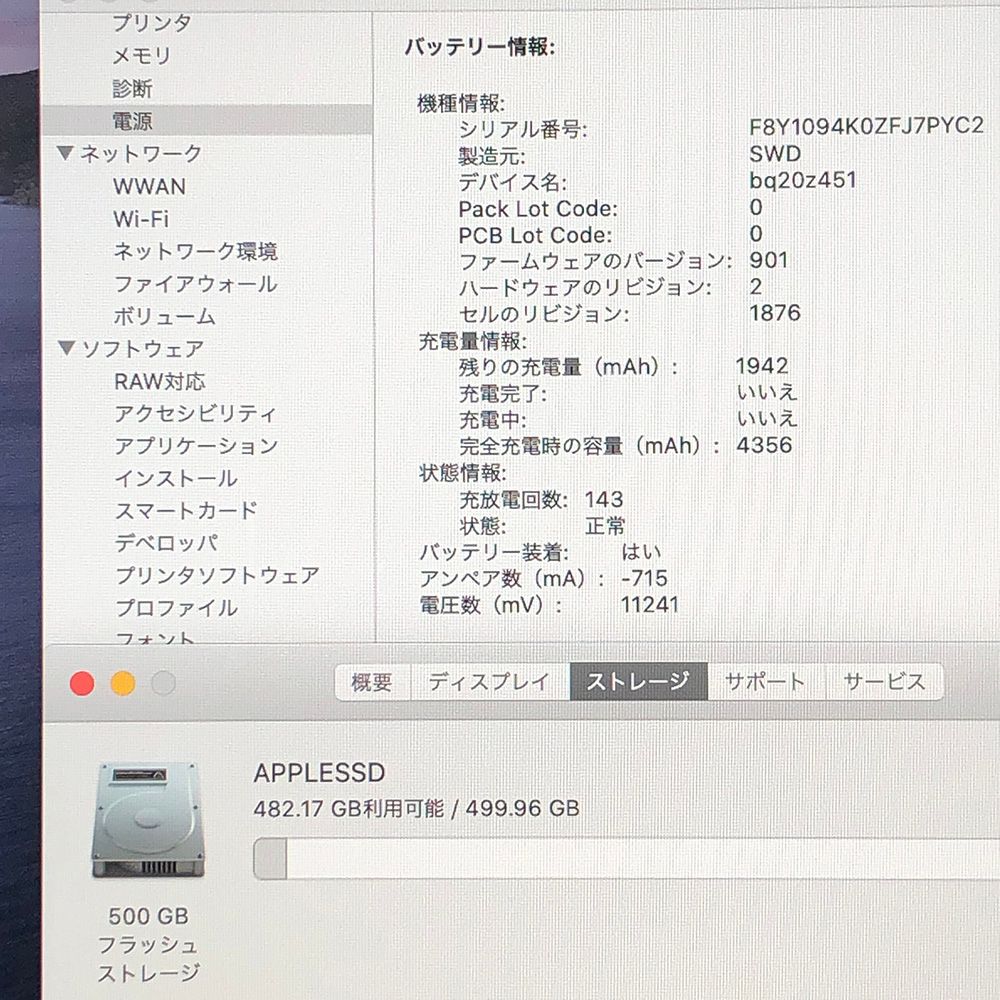Viewport: 1000px width, 1000px height.
Task: Click the full charge capacity value 4356
Action: pyautogui.click(x=764, y=445)
